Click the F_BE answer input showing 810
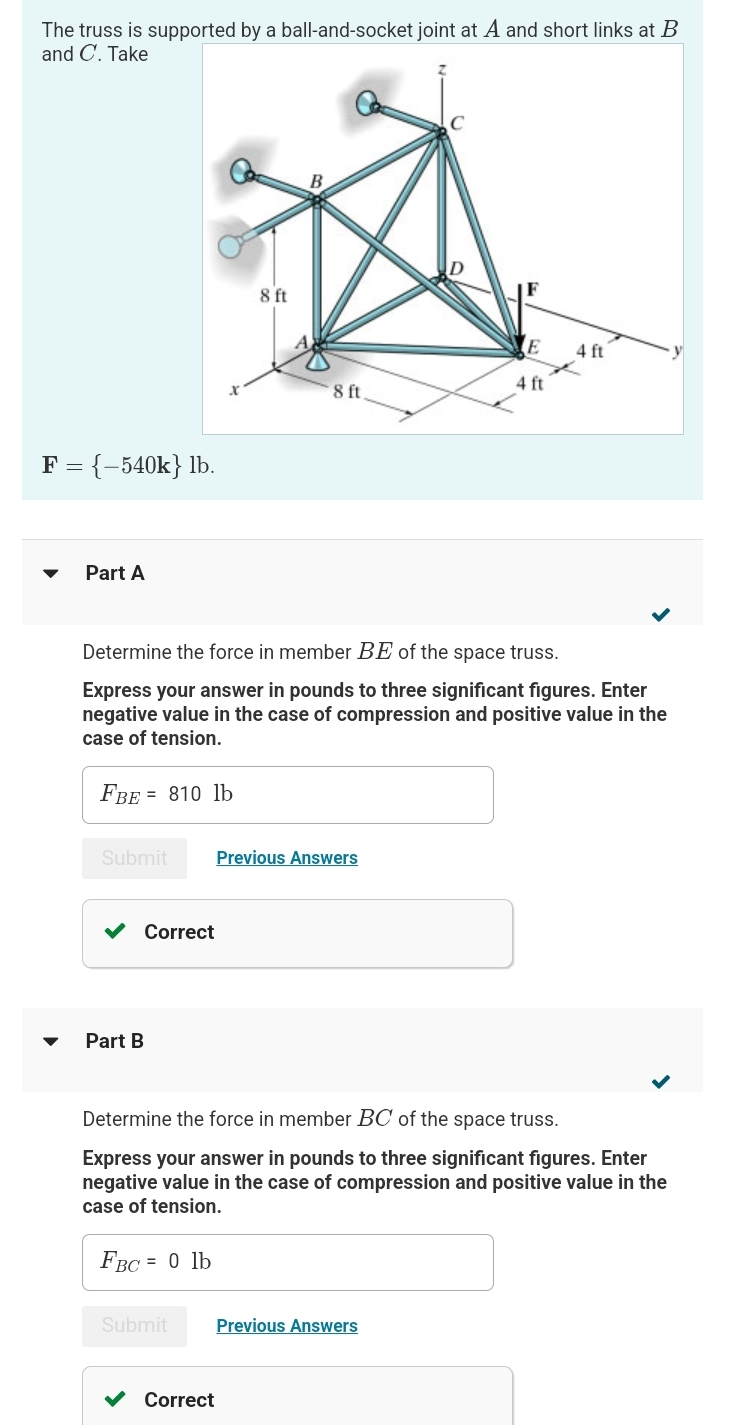 point(287,794)
